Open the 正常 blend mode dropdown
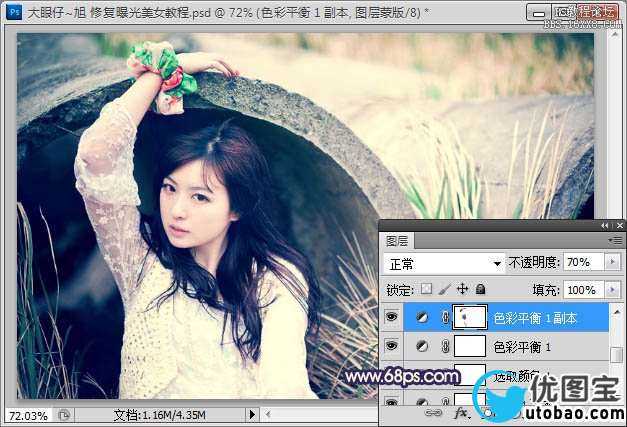This screenshot has height=427, width=627. pos(443,263)
